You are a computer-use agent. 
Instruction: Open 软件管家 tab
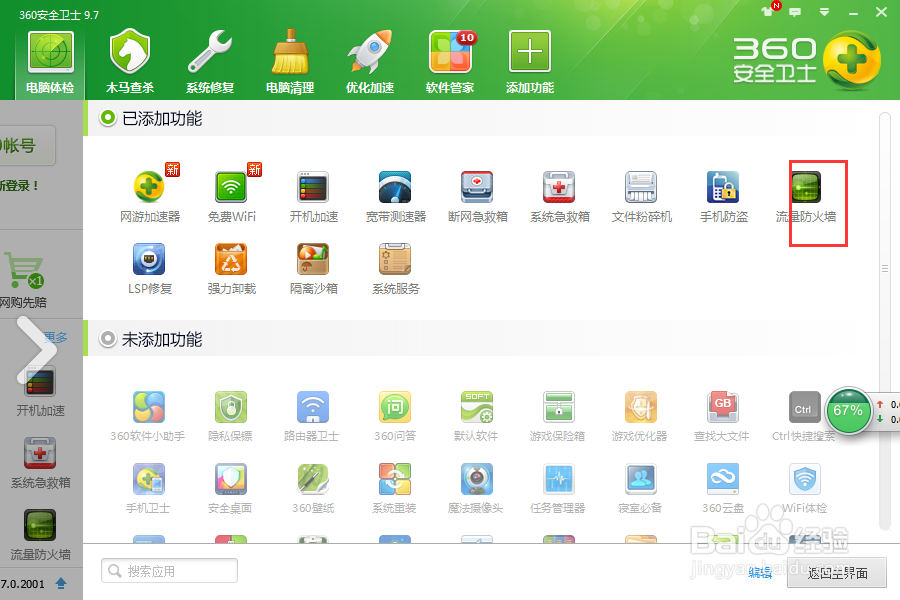pyautogui.click(x=450, y=63)
